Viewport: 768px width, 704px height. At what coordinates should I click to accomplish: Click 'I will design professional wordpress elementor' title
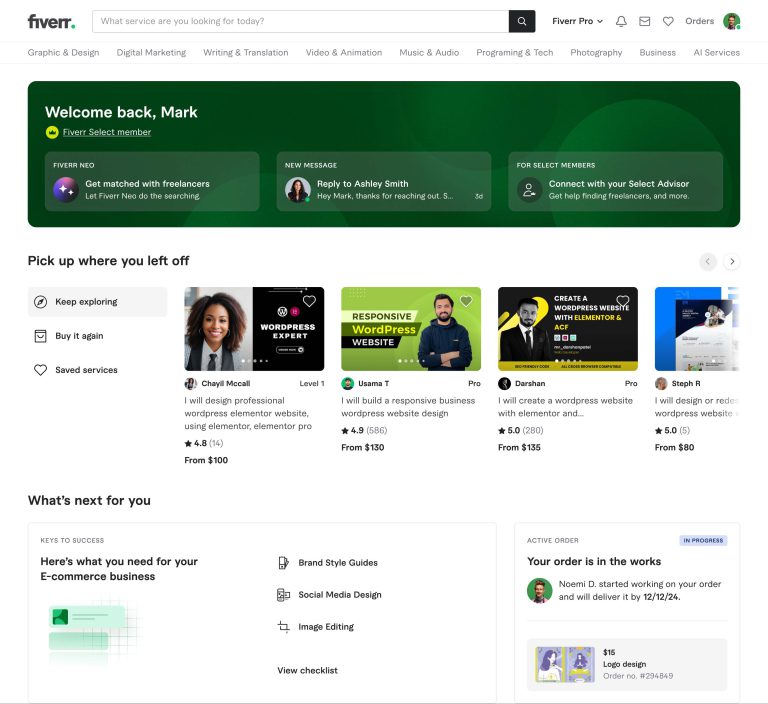tap(248, 413)
